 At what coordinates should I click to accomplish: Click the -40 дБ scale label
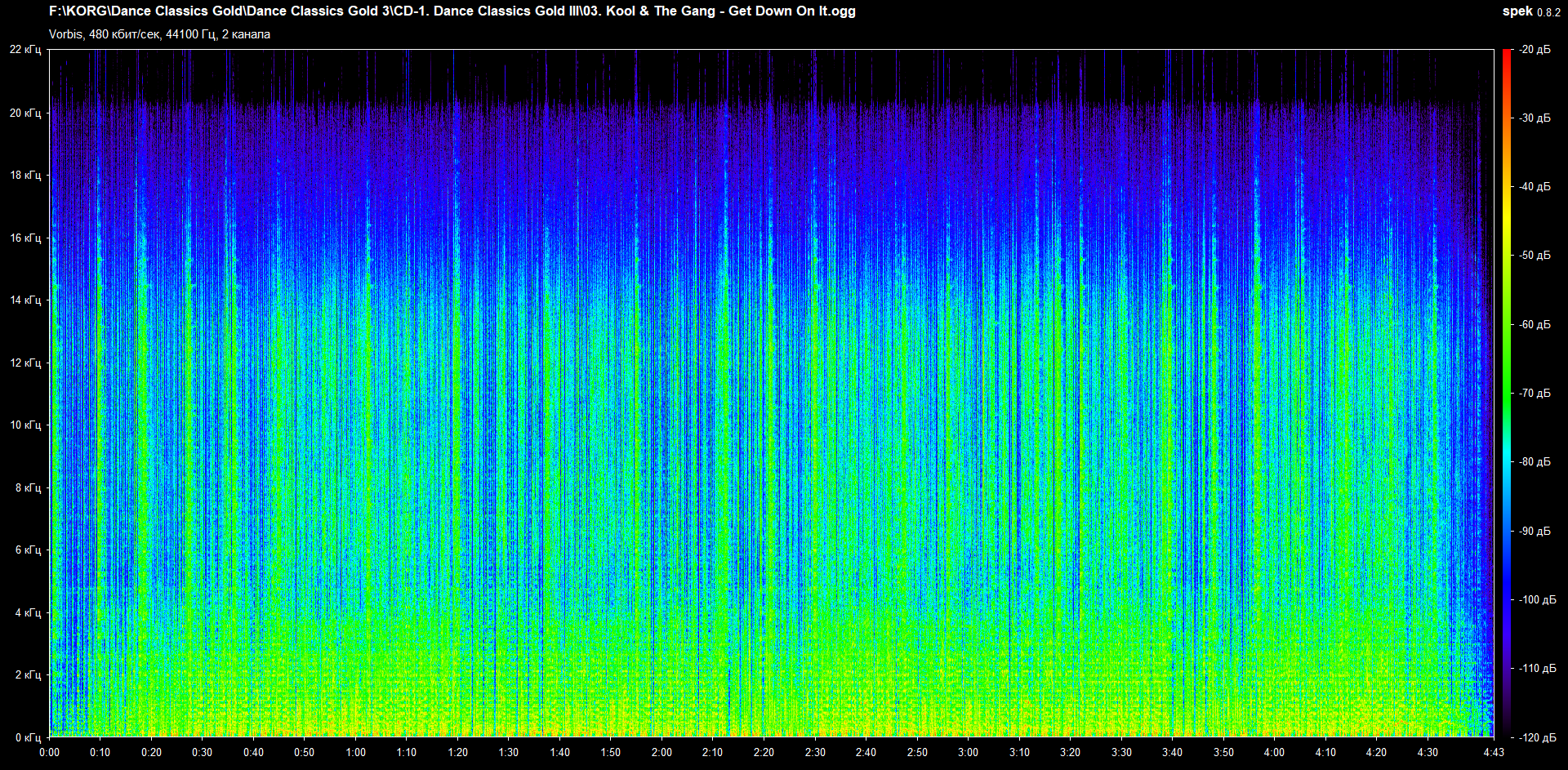click(1535, 187)
